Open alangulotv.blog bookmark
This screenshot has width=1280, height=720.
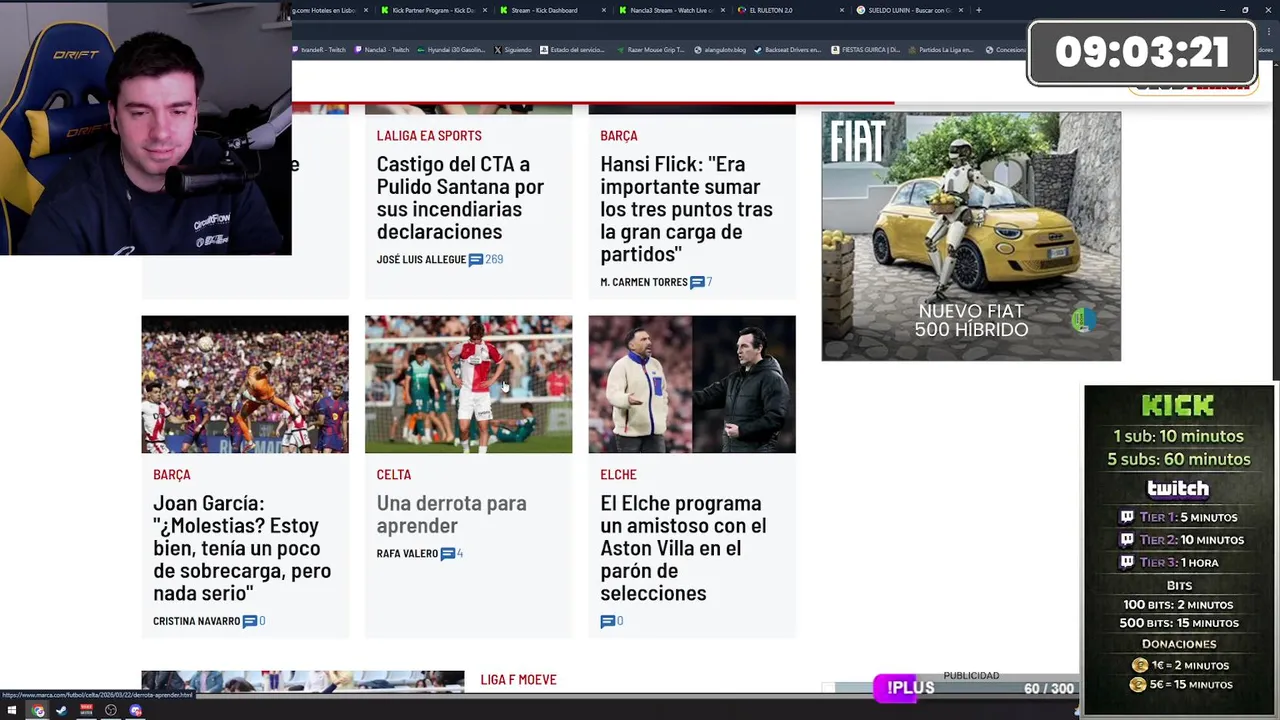coord(721,50)
